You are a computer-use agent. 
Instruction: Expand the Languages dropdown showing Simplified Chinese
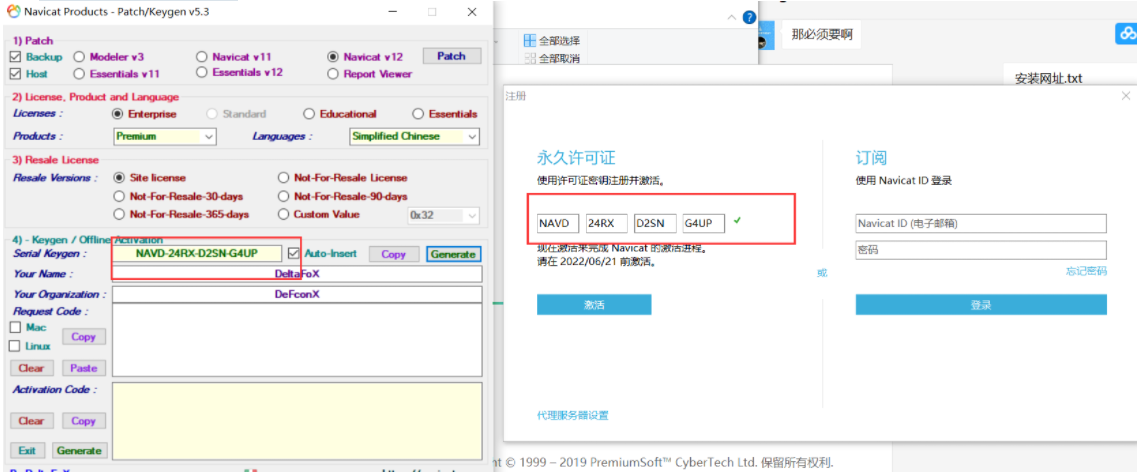point(414,136)
